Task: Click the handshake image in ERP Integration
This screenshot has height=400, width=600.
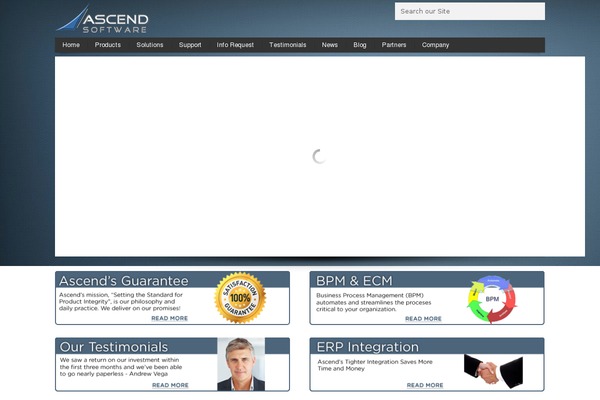Action: click(x=493, y=371)
